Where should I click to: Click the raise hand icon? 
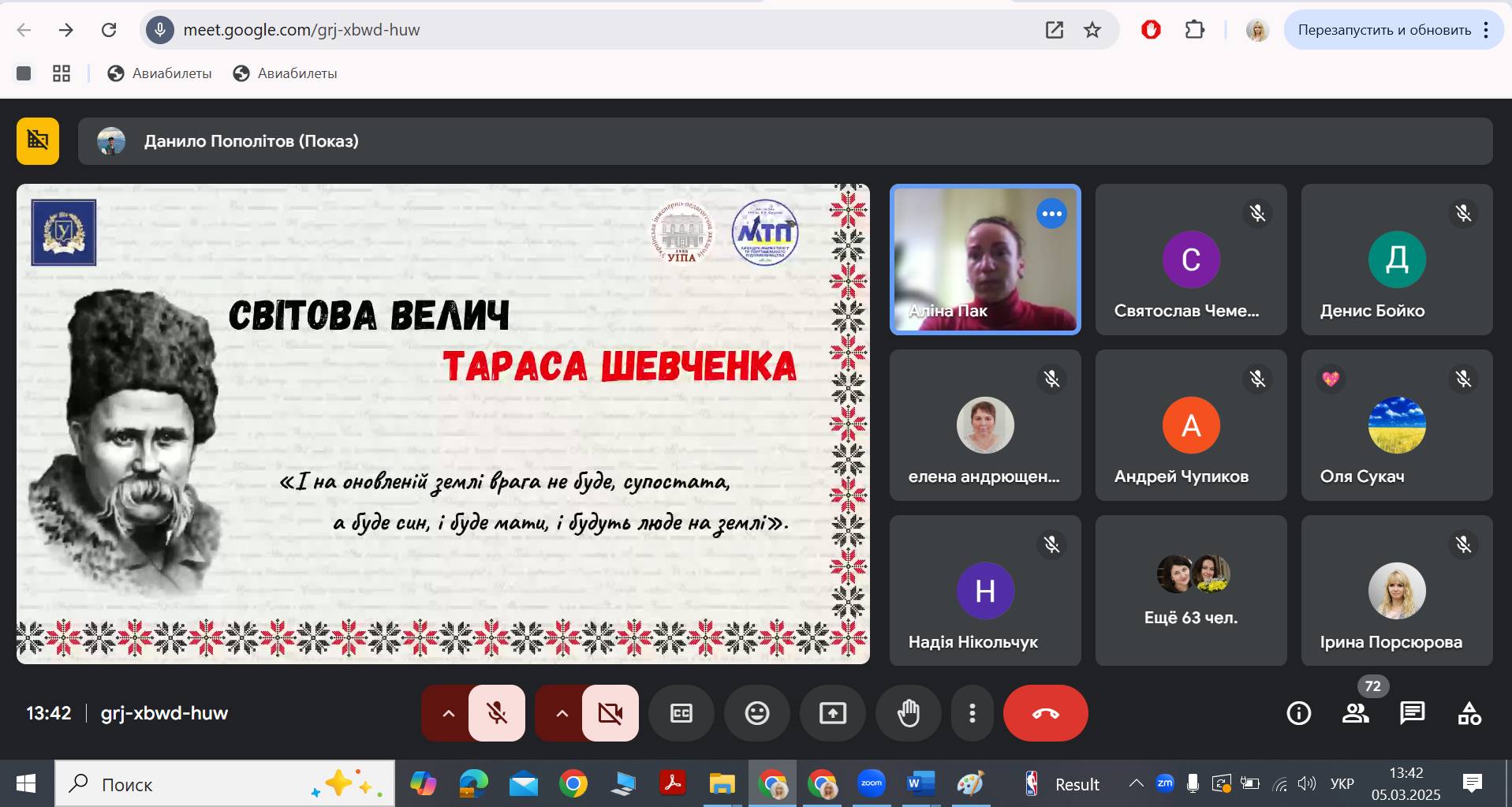pyautogui.click(x=908, y=713)
